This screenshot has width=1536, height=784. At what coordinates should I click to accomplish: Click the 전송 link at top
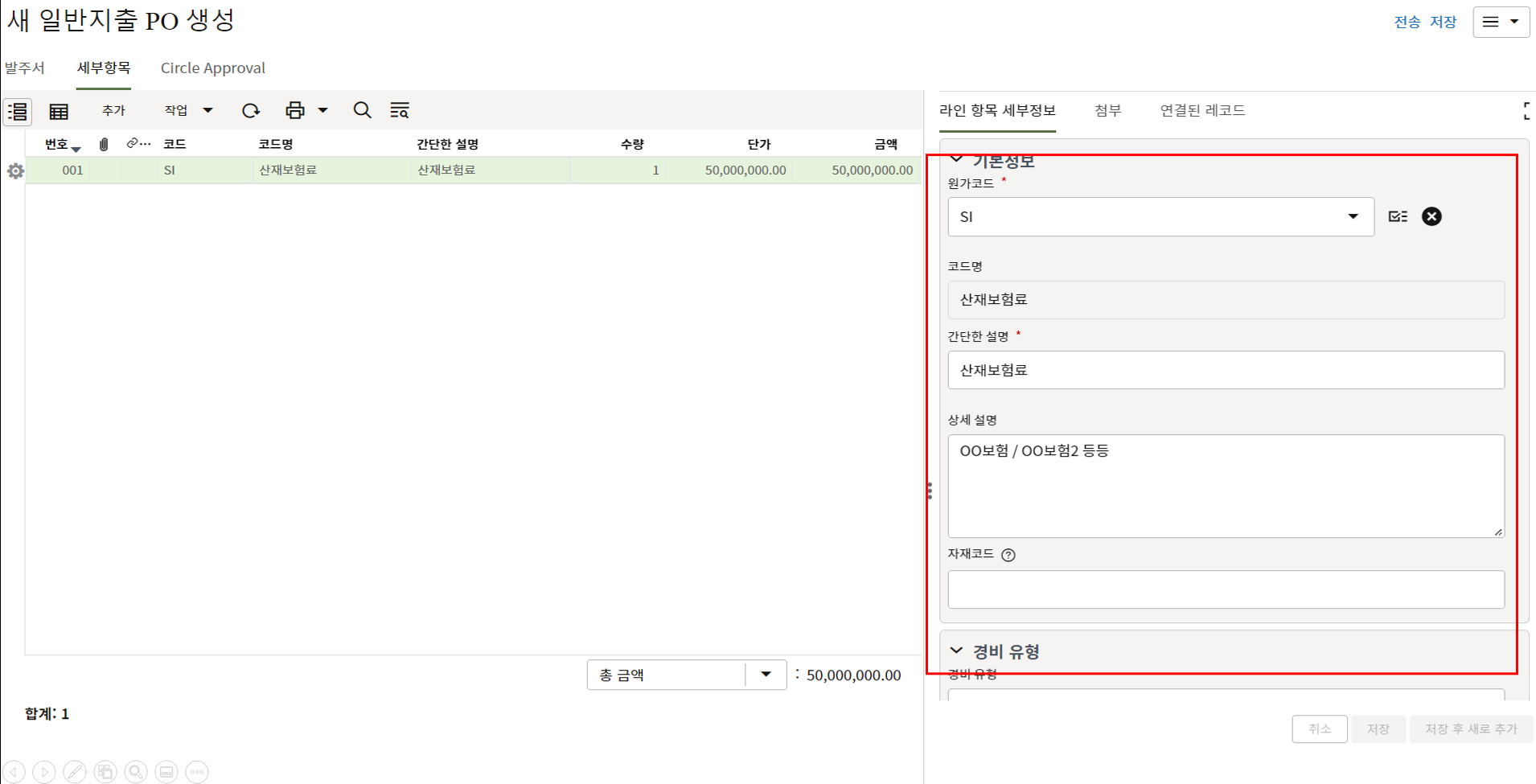pos(1407,22)
